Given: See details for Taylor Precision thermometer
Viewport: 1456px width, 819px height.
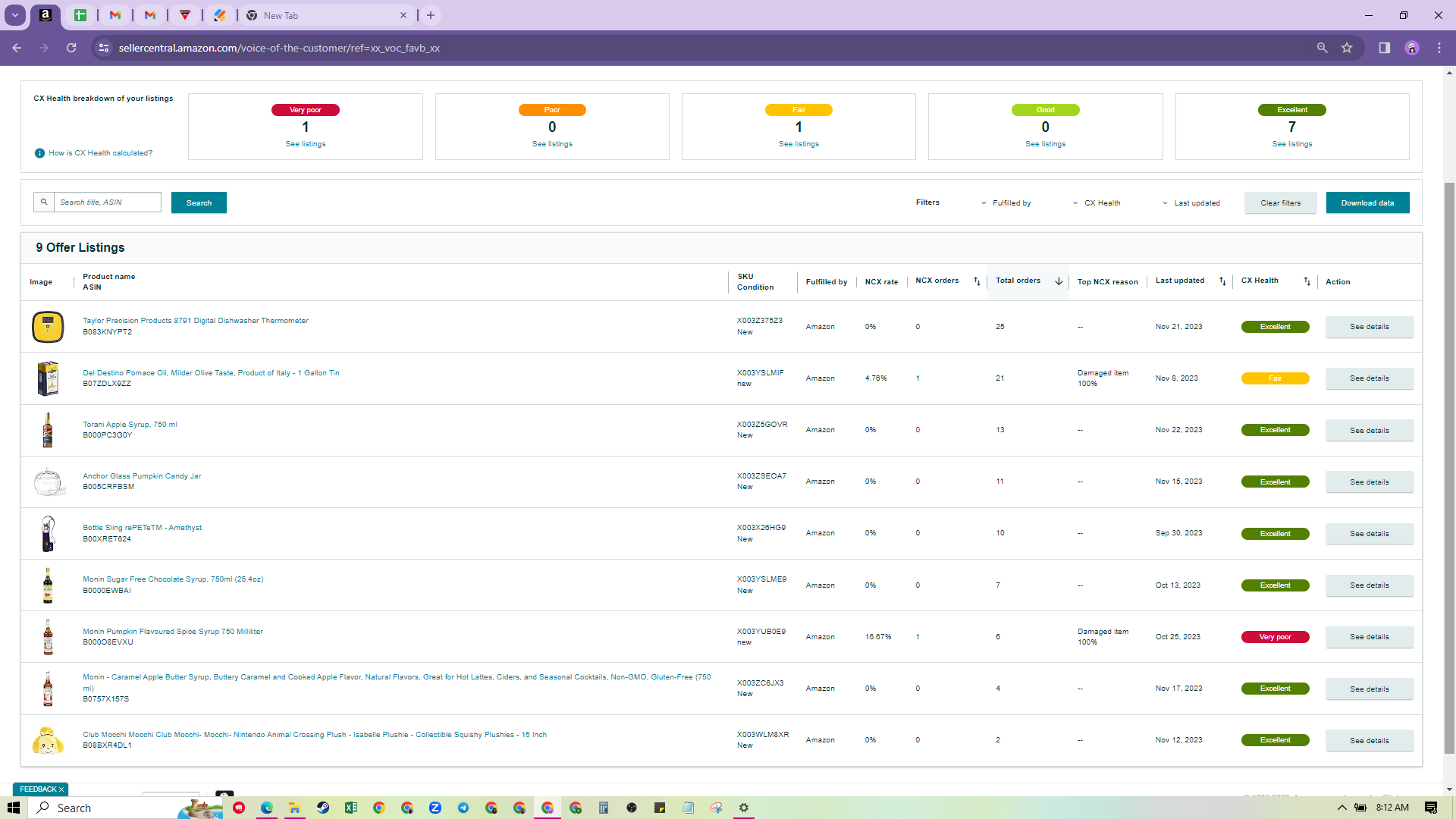Looking at the screenshot, I should tap(1369, 327).
